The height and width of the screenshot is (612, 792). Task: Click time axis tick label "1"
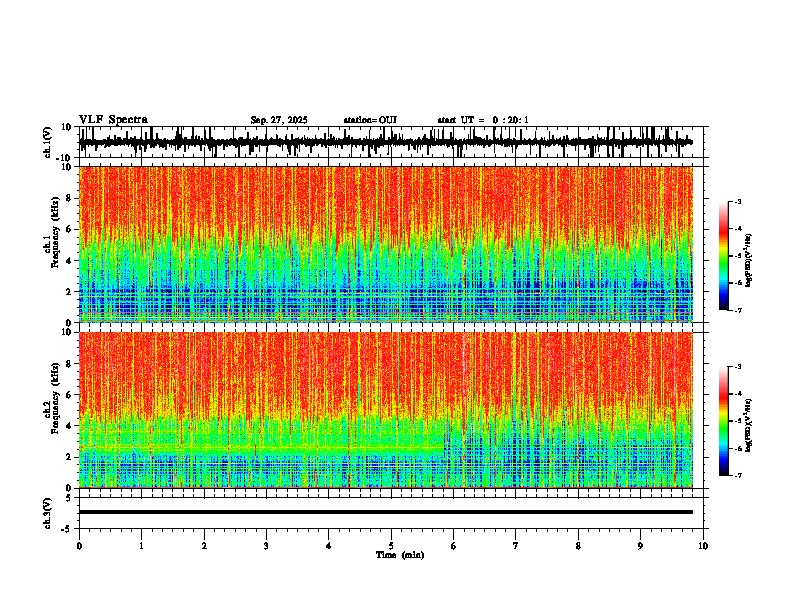coord(141,546)
